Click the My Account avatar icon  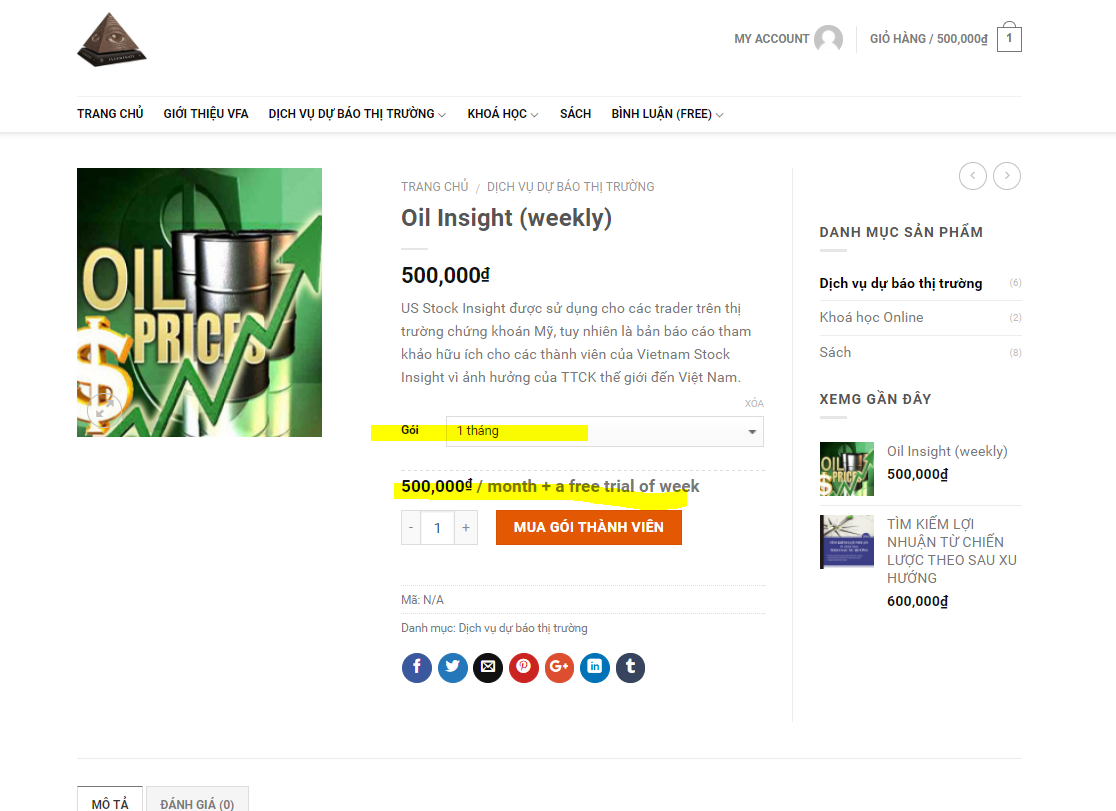pos(828,38)
